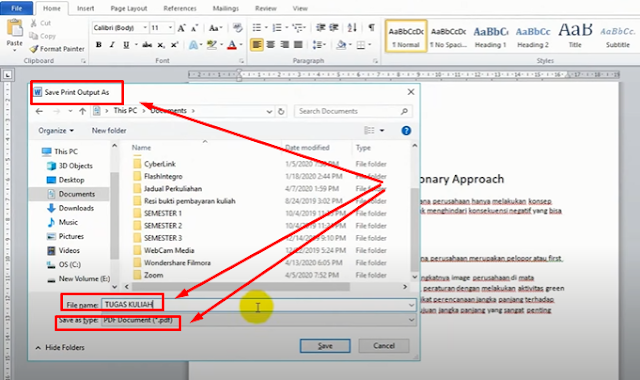Screen dimensions: 640x380
Task: Open the Organize menu
Action: point(56,131)
